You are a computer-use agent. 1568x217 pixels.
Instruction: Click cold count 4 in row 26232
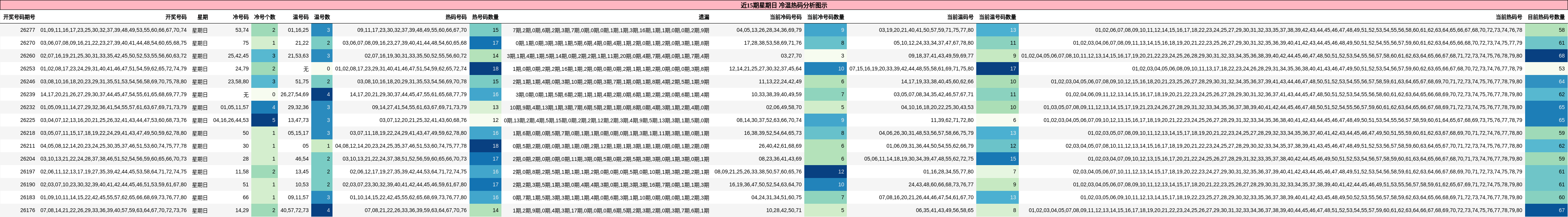(264, 108)
